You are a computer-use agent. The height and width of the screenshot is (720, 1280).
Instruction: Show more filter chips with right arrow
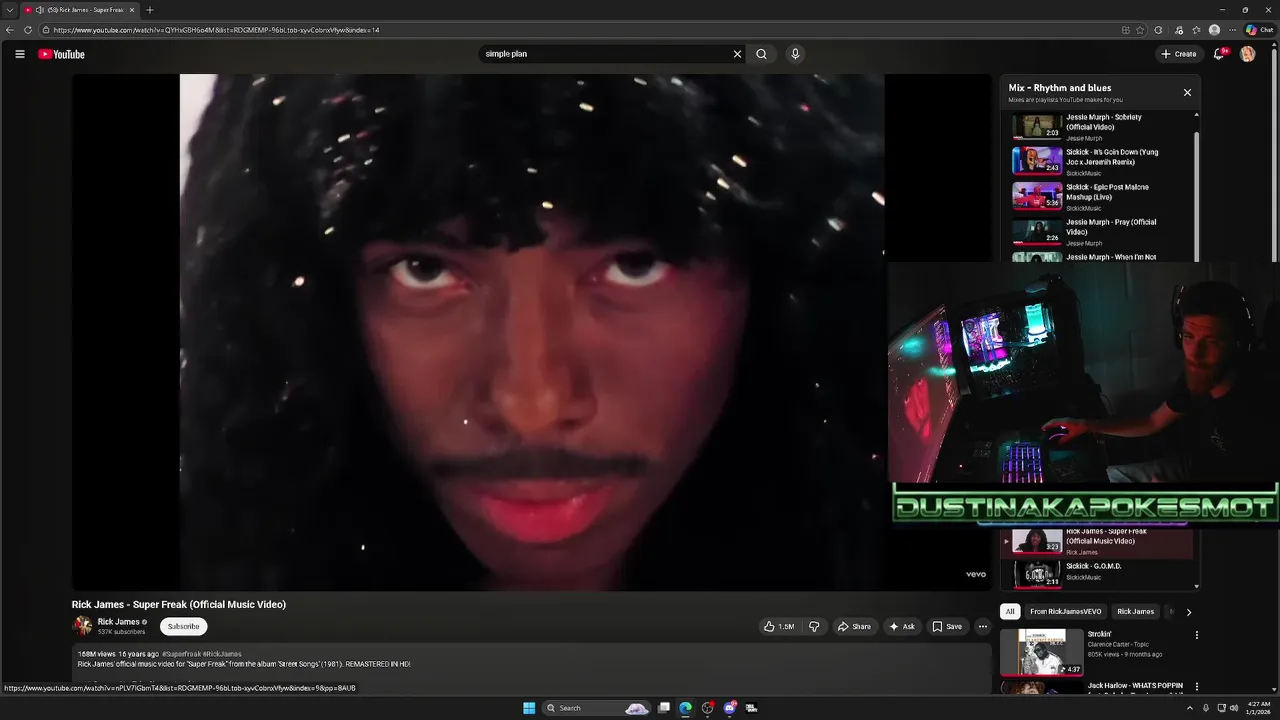point(1188,612)
